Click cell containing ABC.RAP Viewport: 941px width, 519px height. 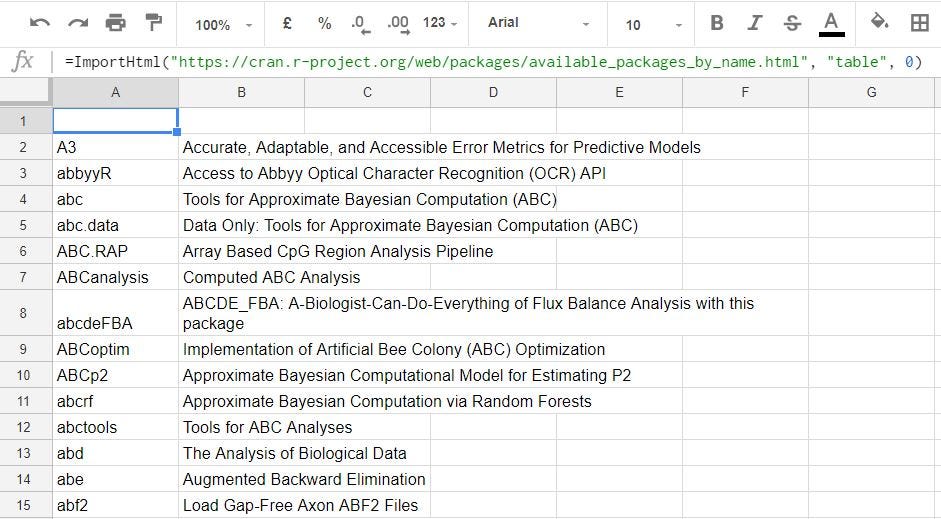click(x=115, y=251)
